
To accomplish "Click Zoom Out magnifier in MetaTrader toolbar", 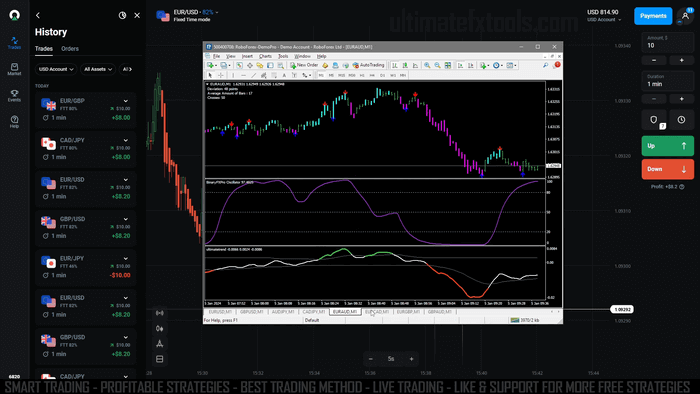I will click(438, 65).
